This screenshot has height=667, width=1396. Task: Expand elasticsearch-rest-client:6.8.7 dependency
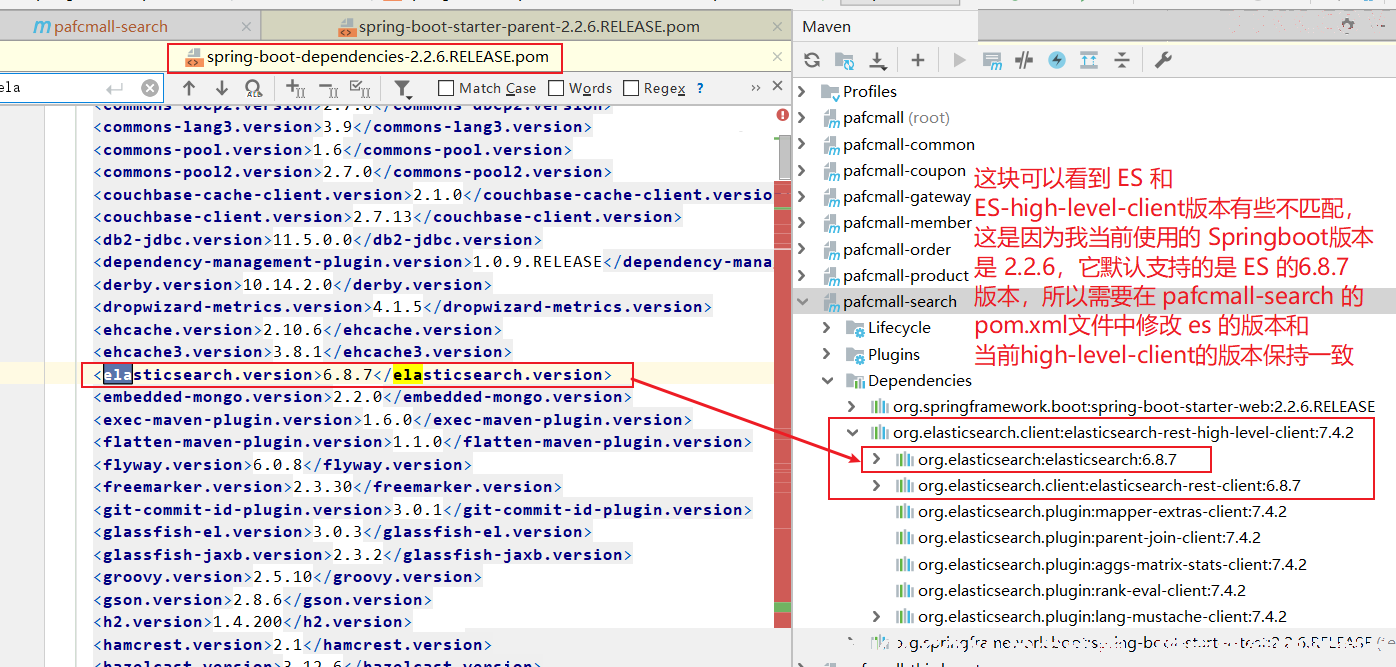click(x=877, y=485)
